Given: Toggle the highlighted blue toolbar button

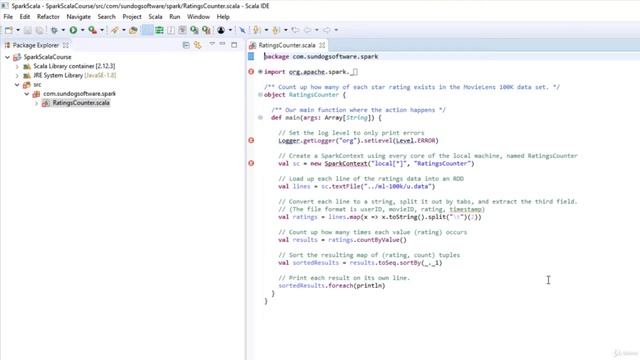Looking at the screenshot, I should (x=147, y=30).
